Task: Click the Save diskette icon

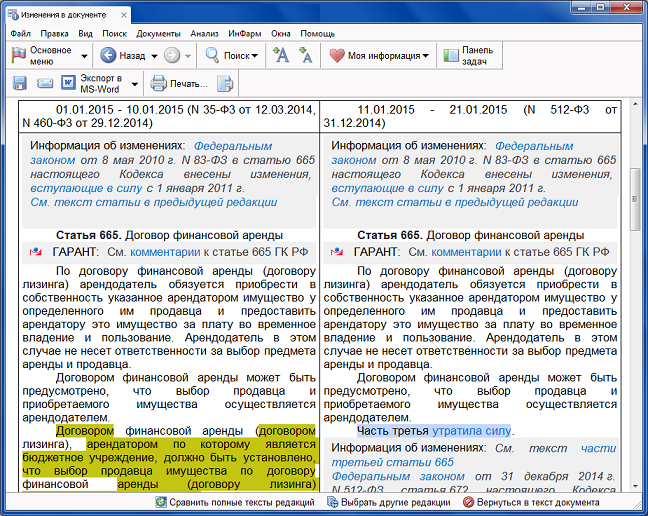Action: pos(20,83)
